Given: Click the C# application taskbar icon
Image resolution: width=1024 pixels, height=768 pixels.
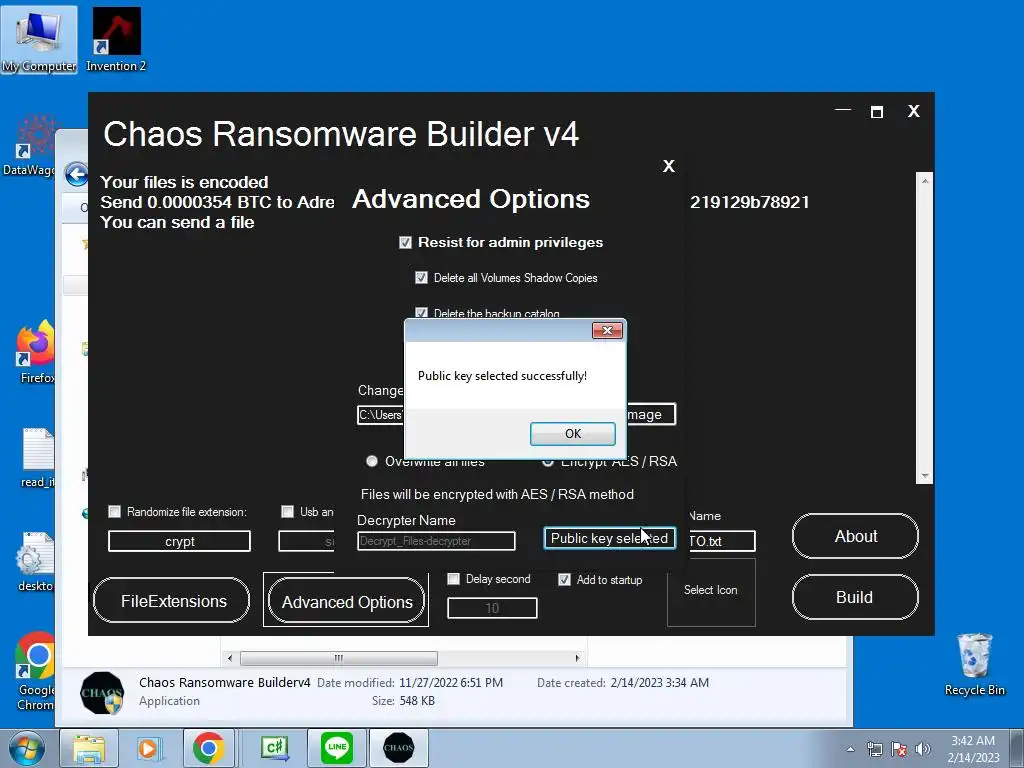Looking at the screenshot, I should (x=275, y=748).
